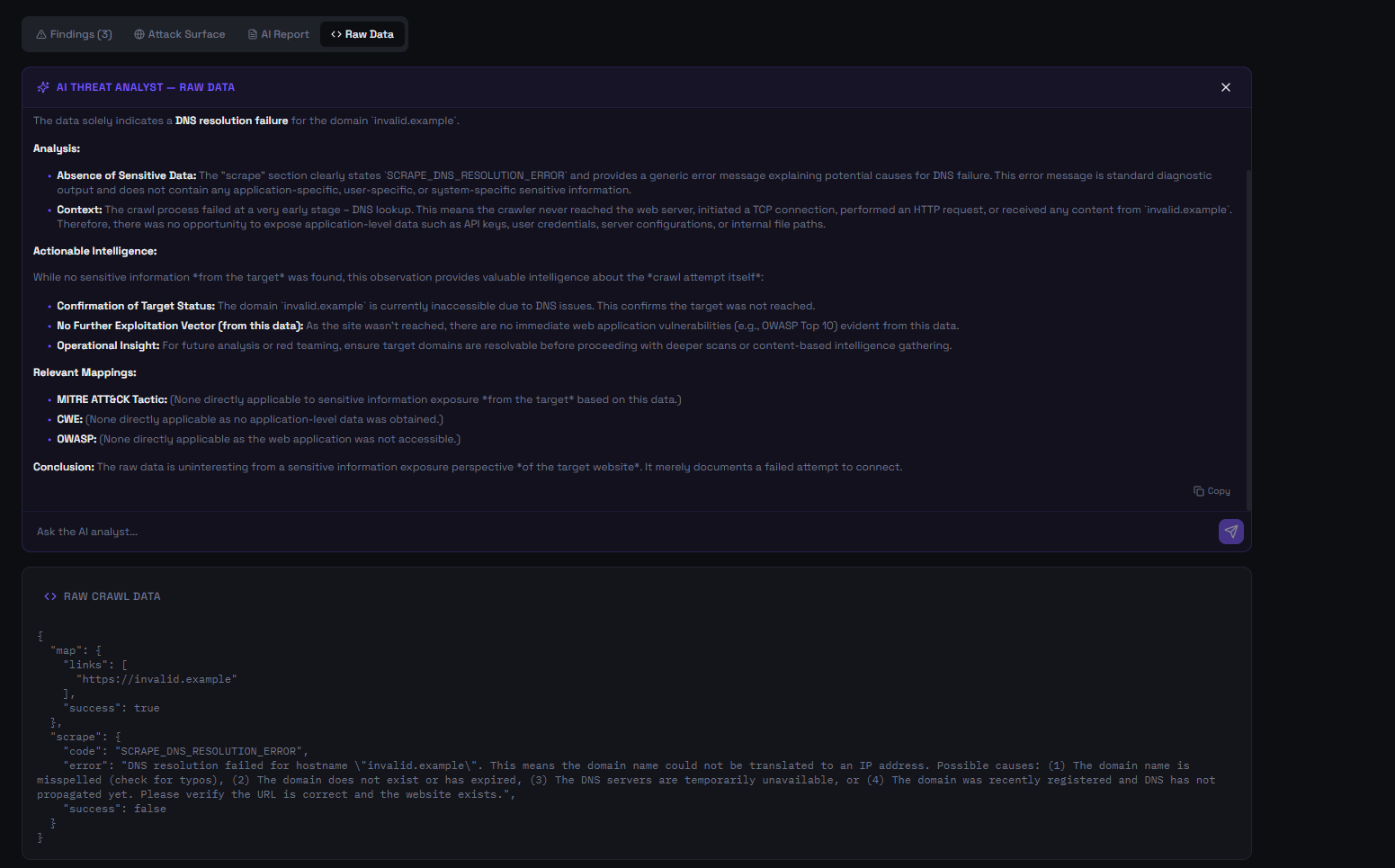
Task: Click the "https://invalid.example" link string in JSON
Action: 156,679
